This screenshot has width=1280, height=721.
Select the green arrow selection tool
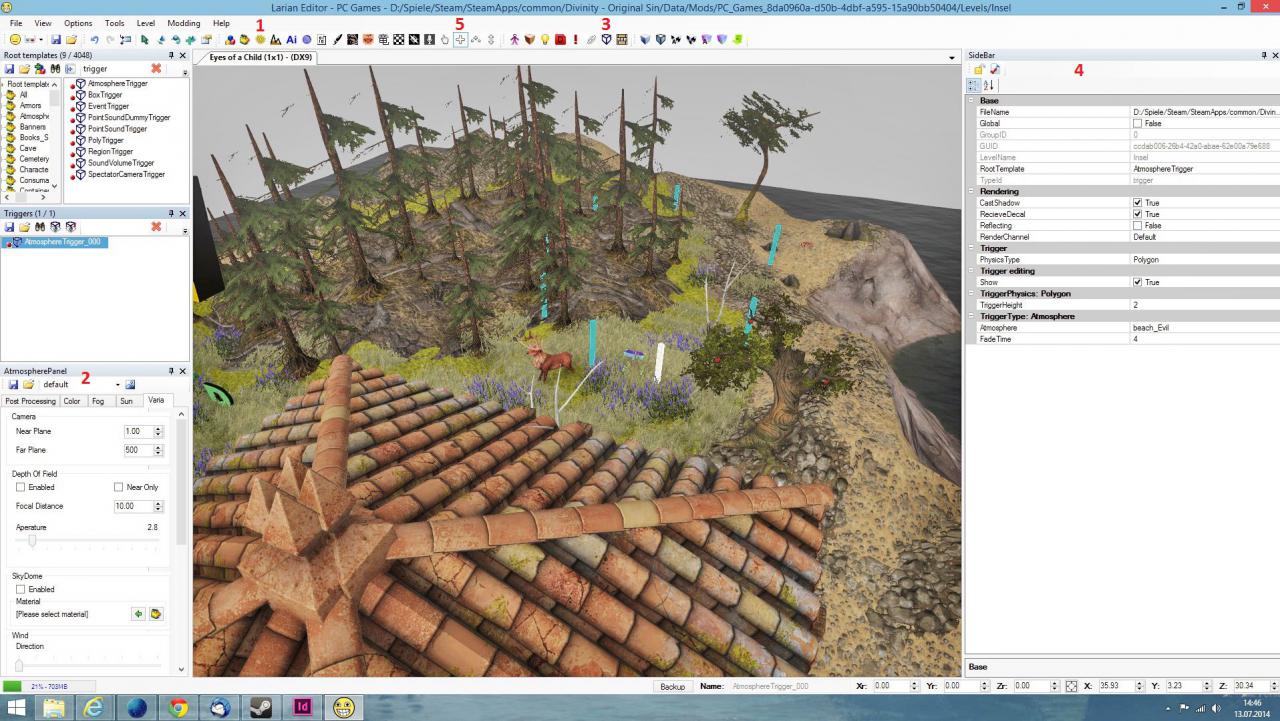click(145, 40)
